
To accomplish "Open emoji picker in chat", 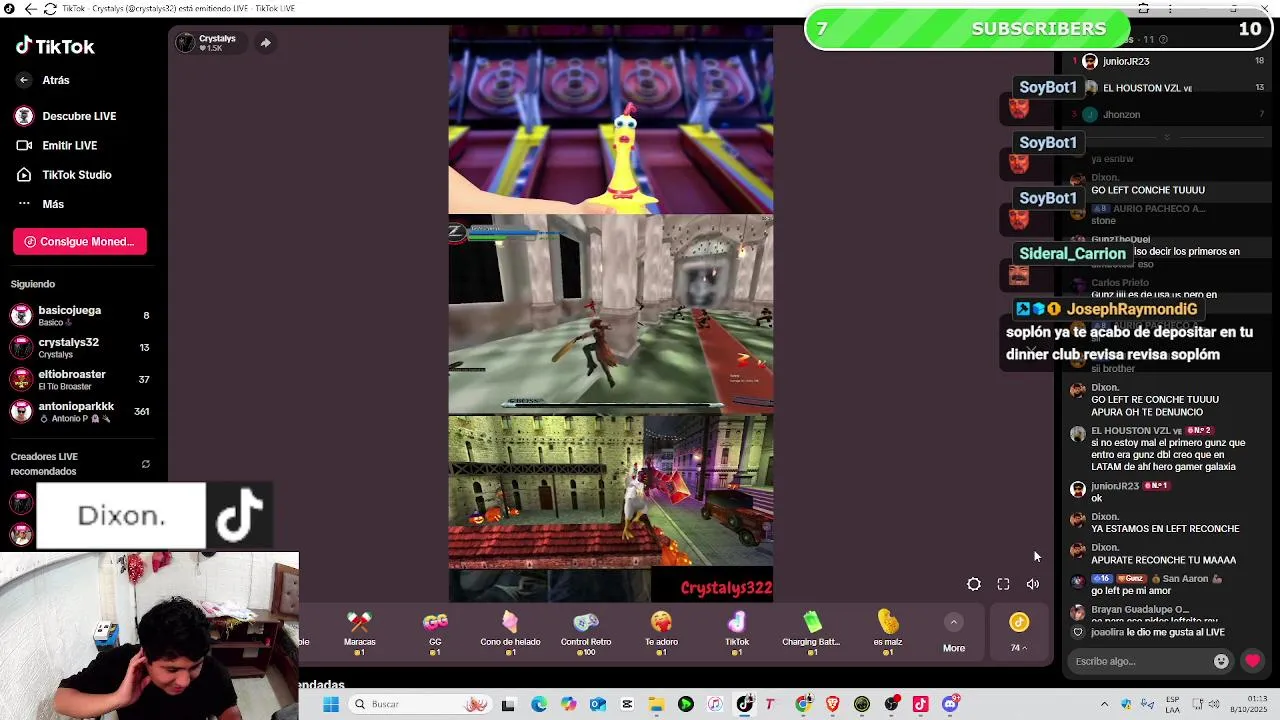I will pos(1221,661).
